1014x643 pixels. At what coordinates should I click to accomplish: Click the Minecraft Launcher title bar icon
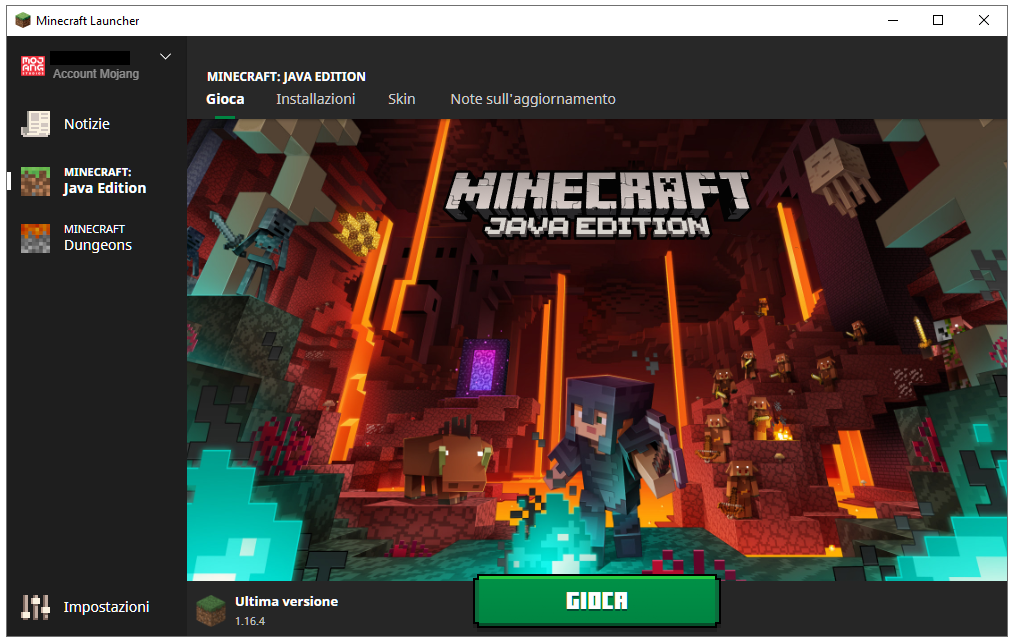(23, 20)
